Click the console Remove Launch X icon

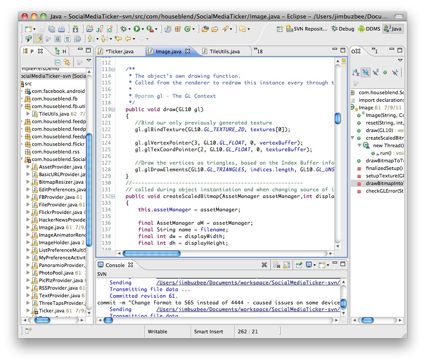(264, 265)
